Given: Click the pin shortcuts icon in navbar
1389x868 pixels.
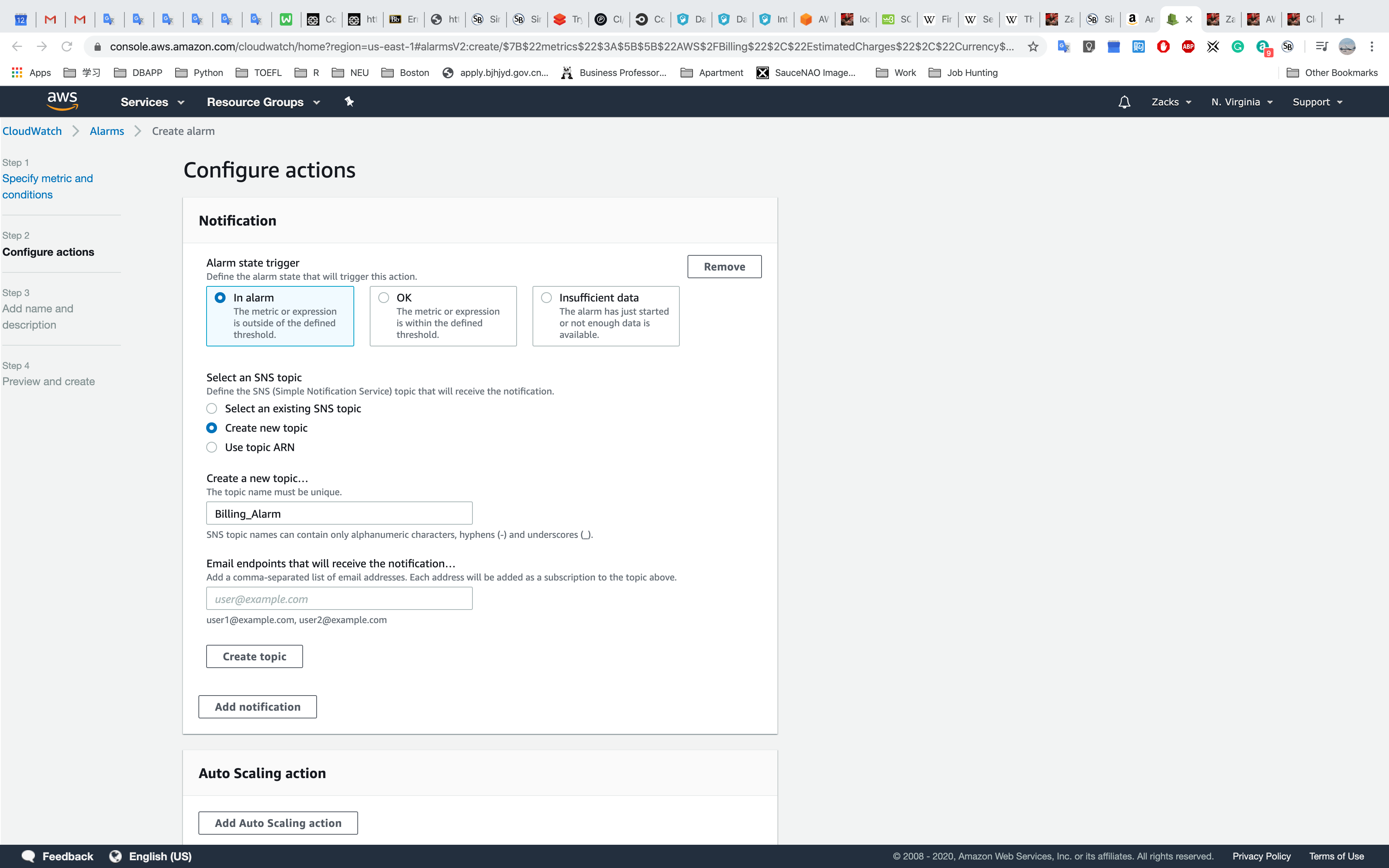Looking at the screenshot, I should 349,102.
